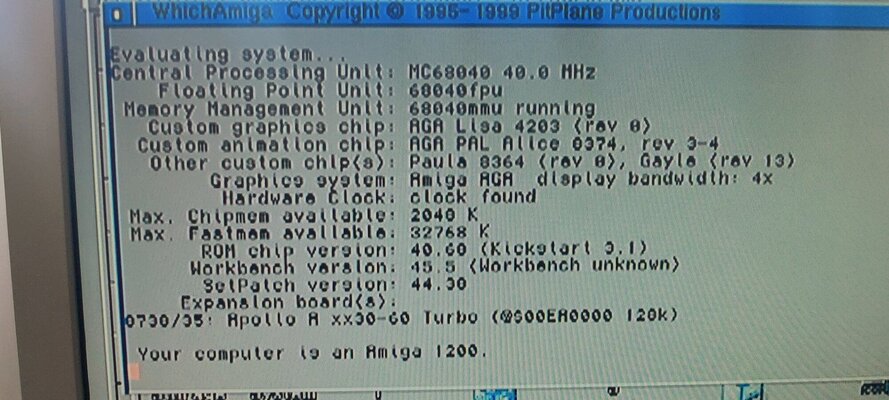This screenshot has height=400, width=889.
Task: Click the 'Gayle (rev 13)' text
Action: (717, 162)
